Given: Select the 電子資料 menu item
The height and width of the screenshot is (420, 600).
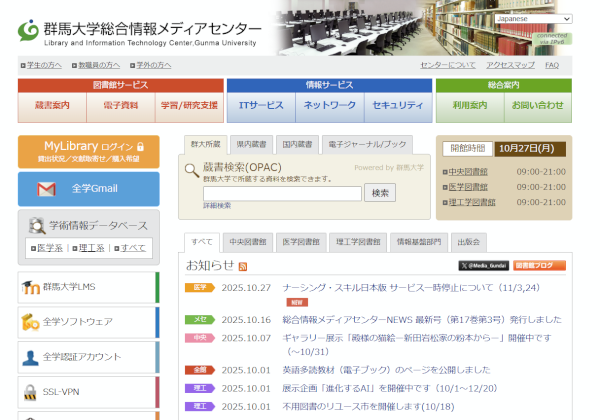Looking at the screenshot, I should [x=121, y=107].
